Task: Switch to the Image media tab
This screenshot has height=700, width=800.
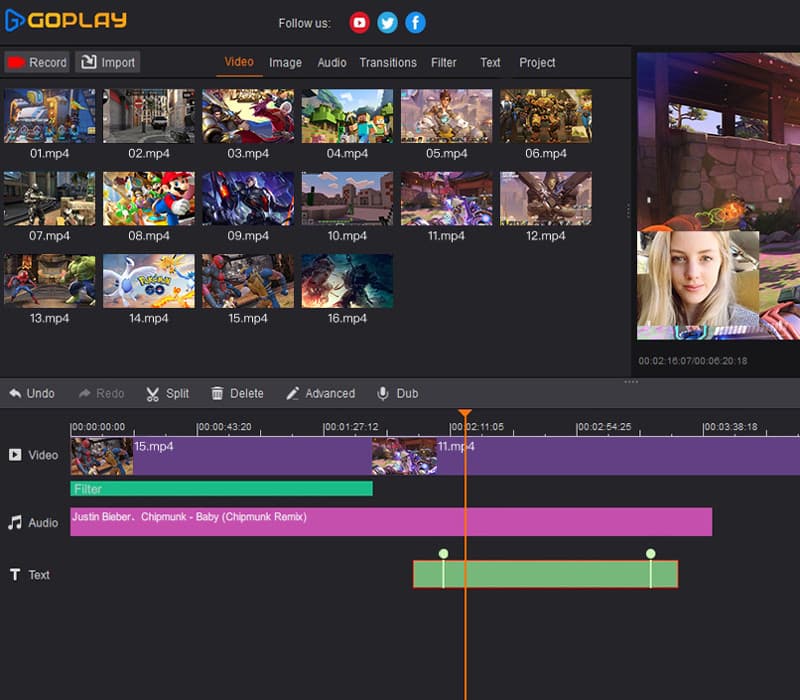Action: tap(285, 62)
